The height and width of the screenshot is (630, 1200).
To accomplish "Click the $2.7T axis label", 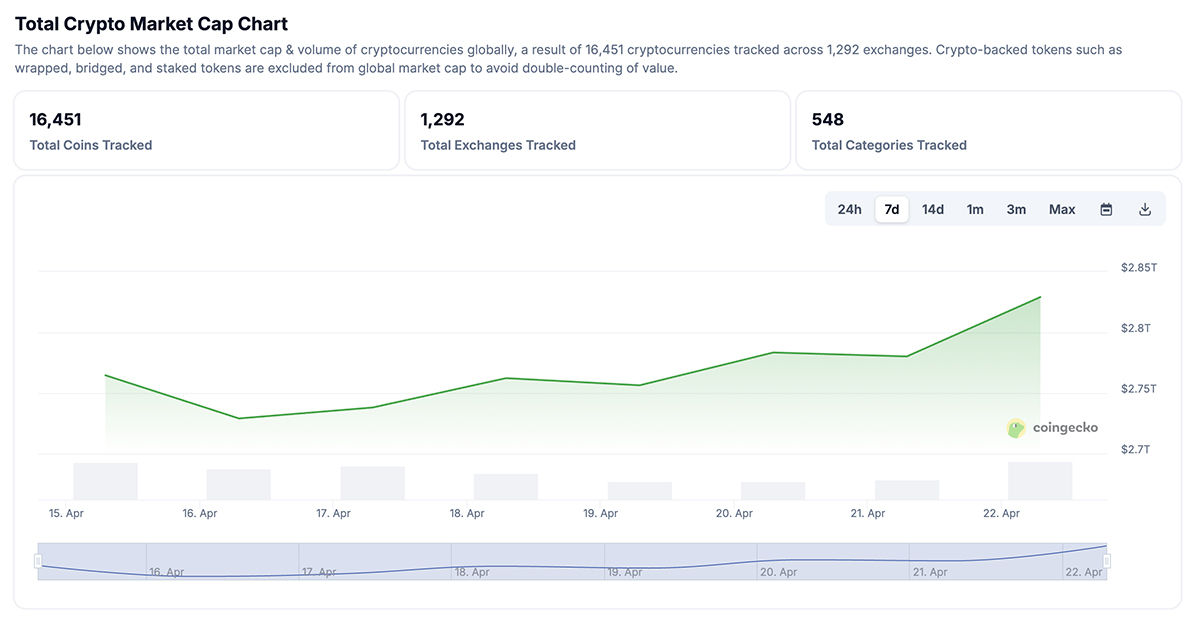I will pos(1136,449).
